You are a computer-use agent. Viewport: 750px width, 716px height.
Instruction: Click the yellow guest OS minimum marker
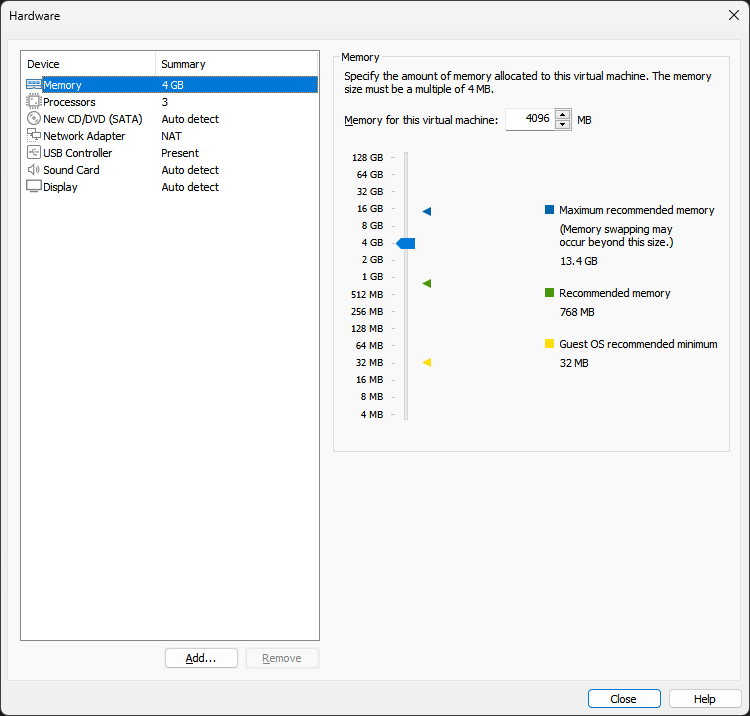pos(427,362)
